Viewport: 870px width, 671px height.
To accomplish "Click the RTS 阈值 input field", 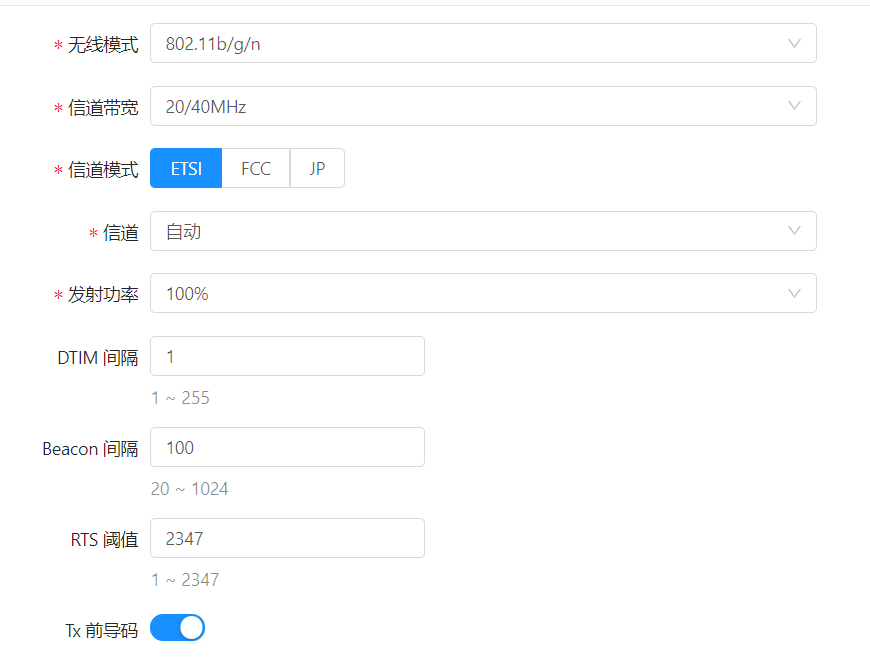I will point(287,539).
